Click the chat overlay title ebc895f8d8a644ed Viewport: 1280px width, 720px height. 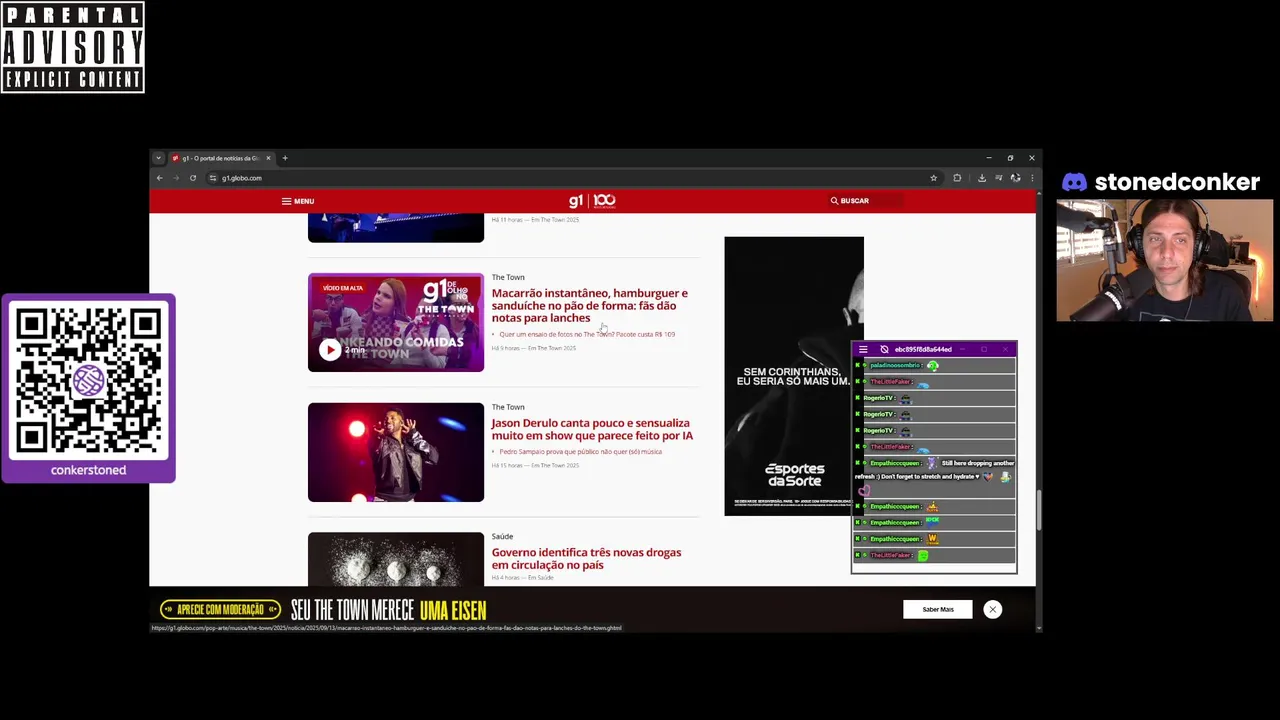point(923,349)
